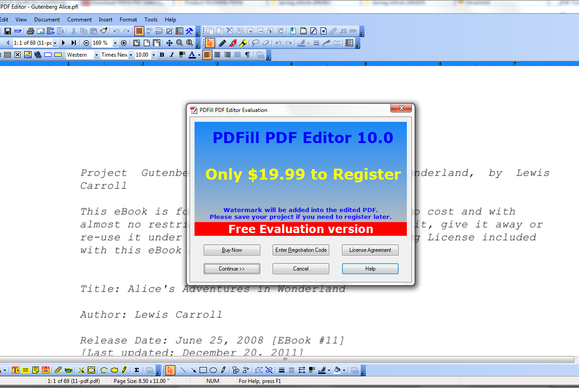Toggle bottom toolbar select pointer tool
This screenshot has width=579, height=388.
[x=170, y=370]
